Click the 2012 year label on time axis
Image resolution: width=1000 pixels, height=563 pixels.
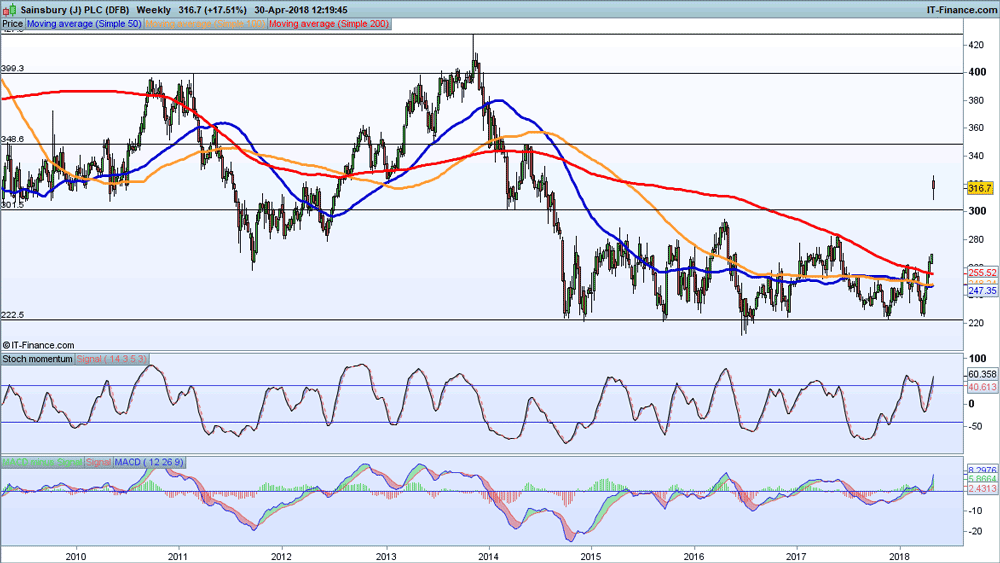pyautogui.click(x=281, y=557)
